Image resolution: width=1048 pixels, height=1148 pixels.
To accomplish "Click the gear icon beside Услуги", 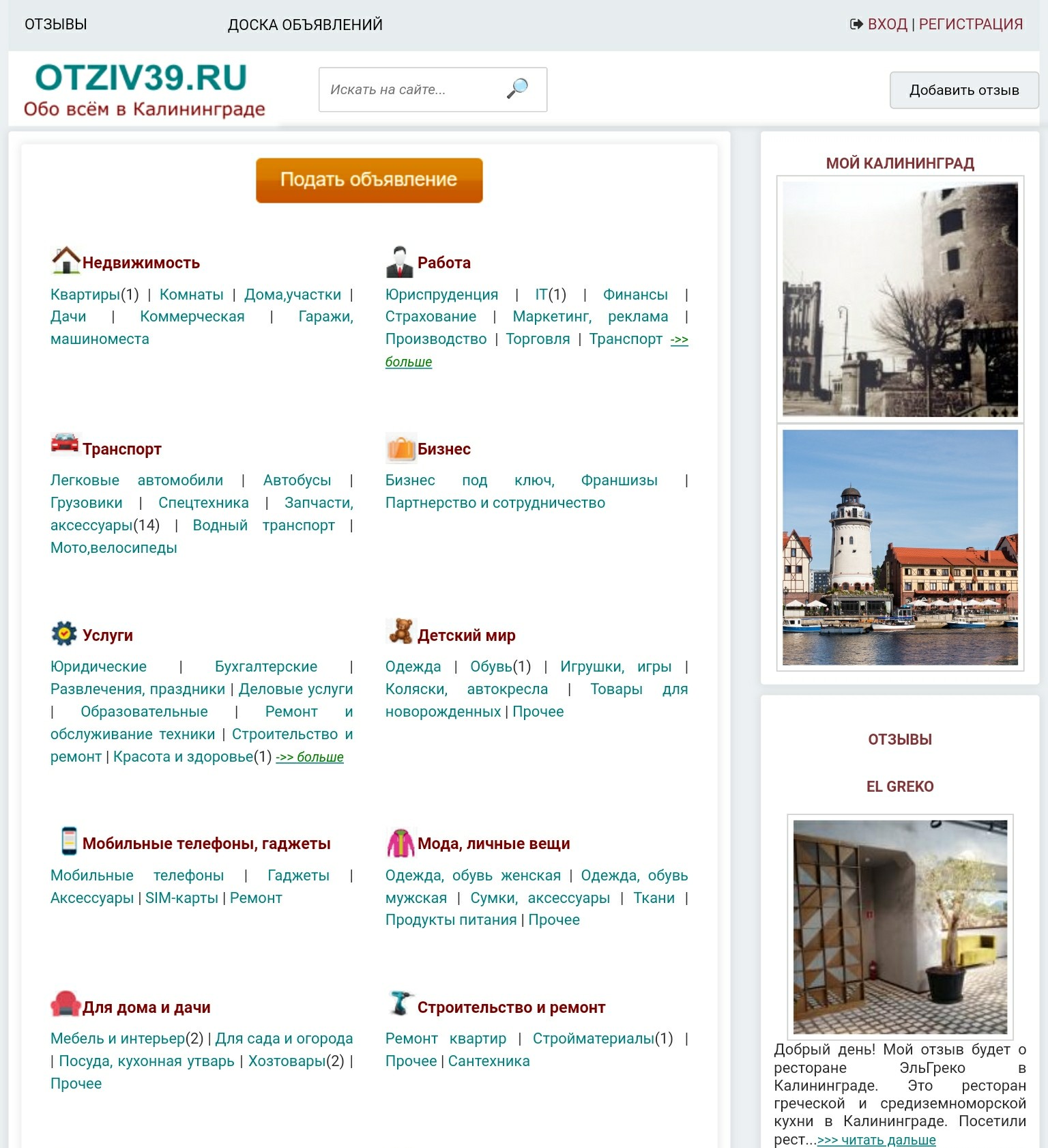I will [x=64, y=633].
